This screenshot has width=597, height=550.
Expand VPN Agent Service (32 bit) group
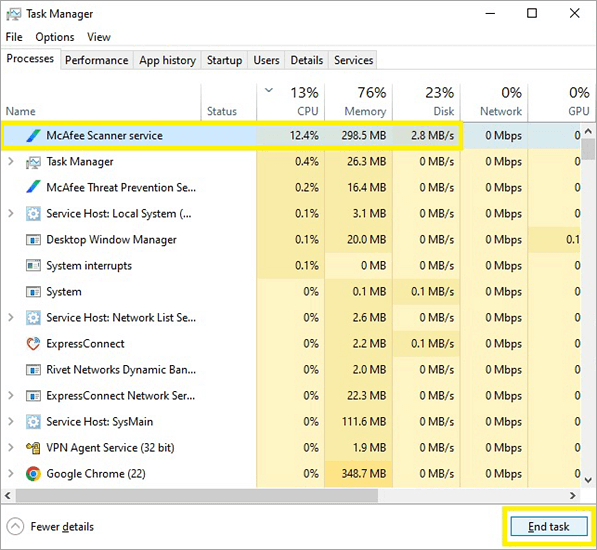point(11,448)
